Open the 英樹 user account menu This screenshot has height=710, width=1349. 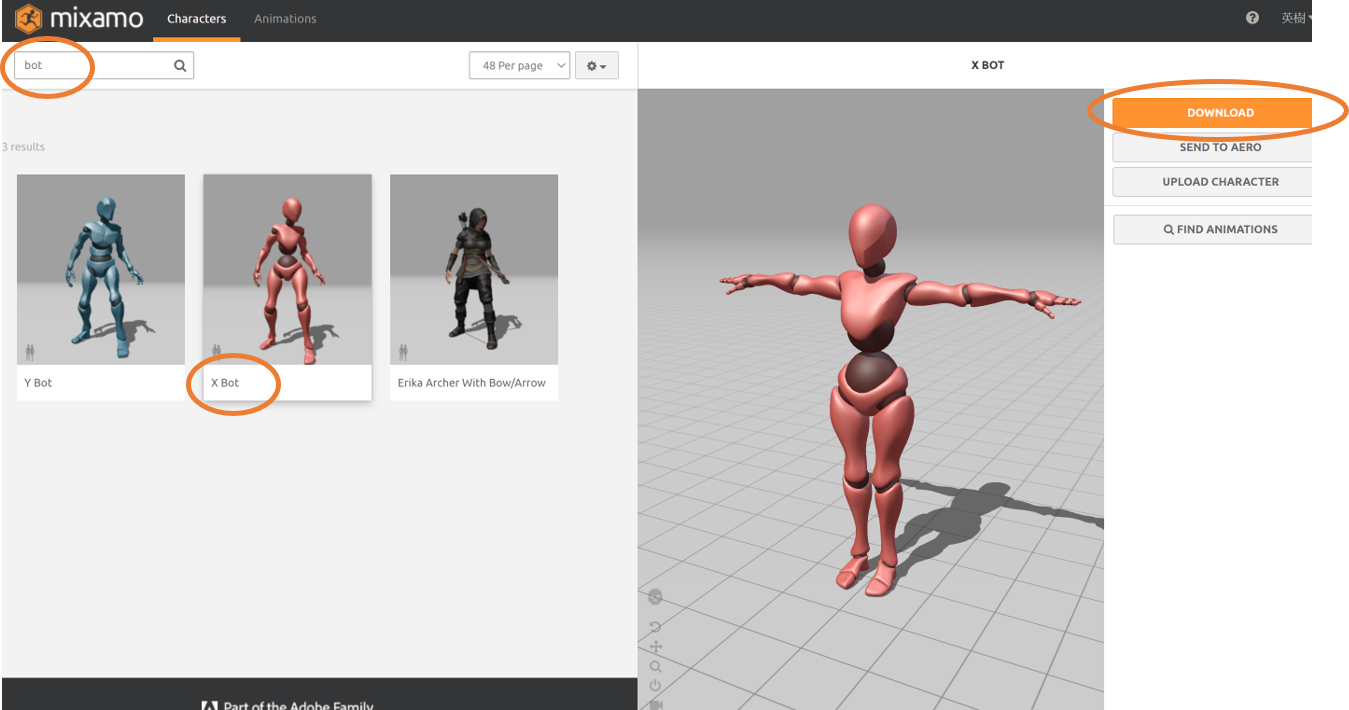tap(1296, 18)
